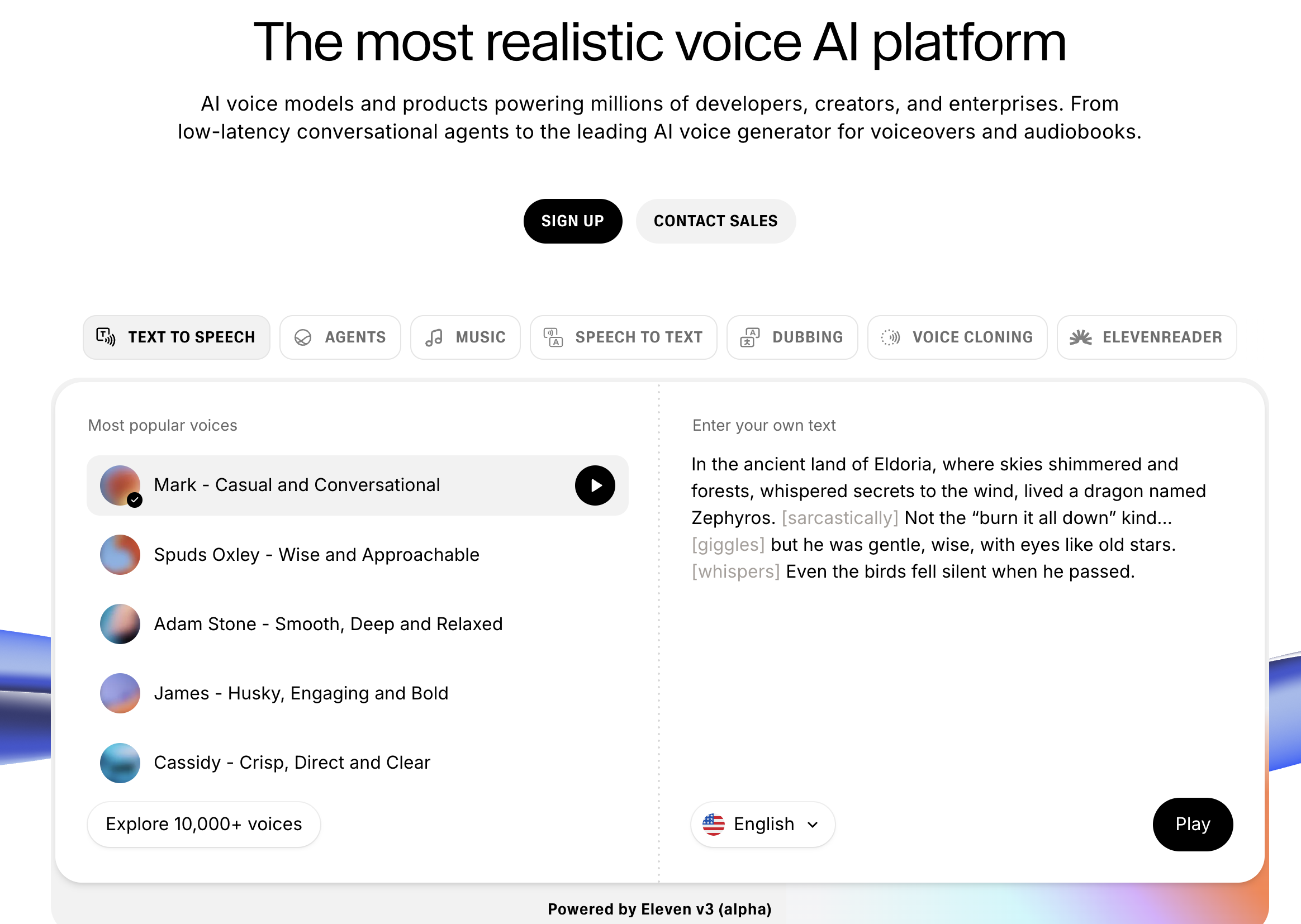
Task: Click the Agents tab icon
Action: click(303, 337)
